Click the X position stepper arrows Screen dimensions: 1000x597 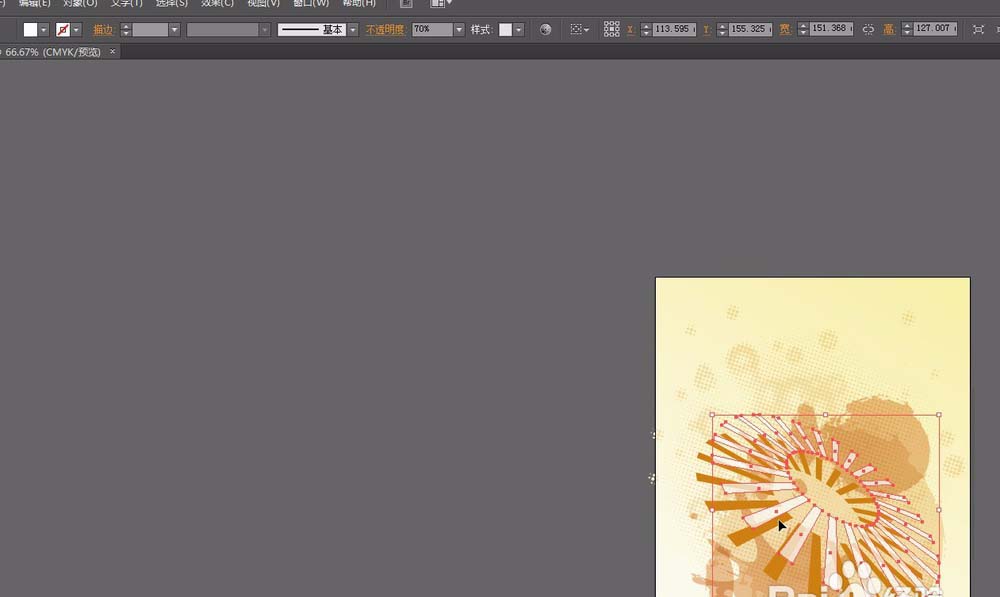click(x=646, y=29)
